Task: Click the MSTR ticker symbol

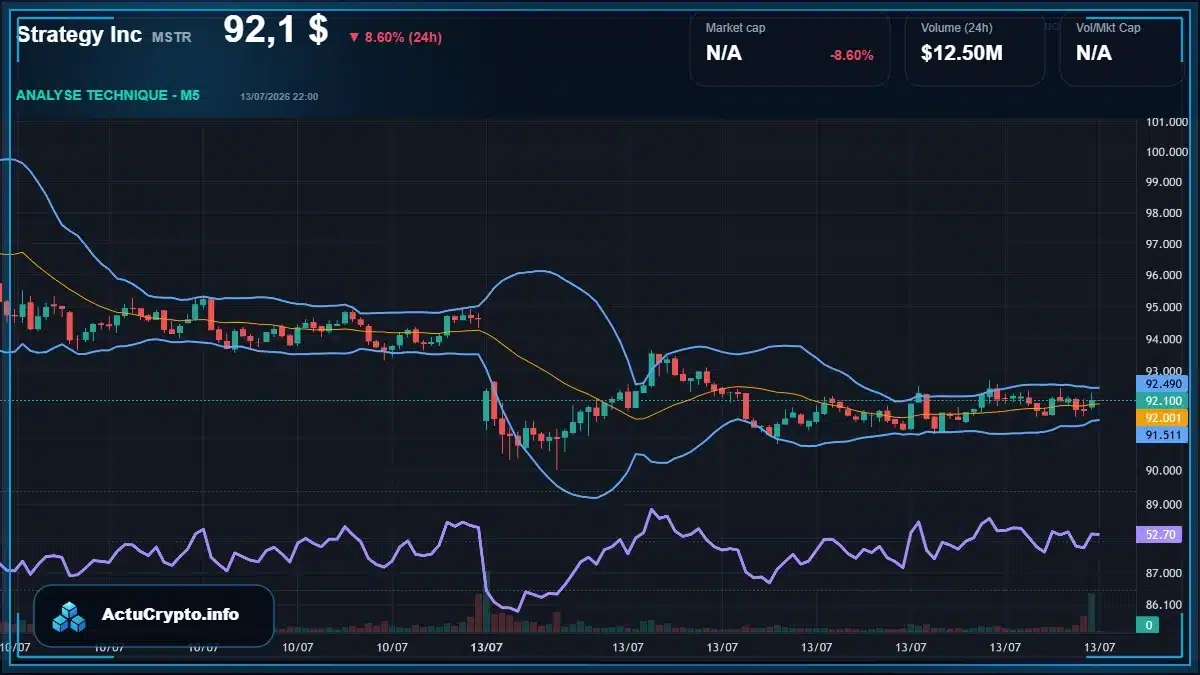Action: point(173,37)
